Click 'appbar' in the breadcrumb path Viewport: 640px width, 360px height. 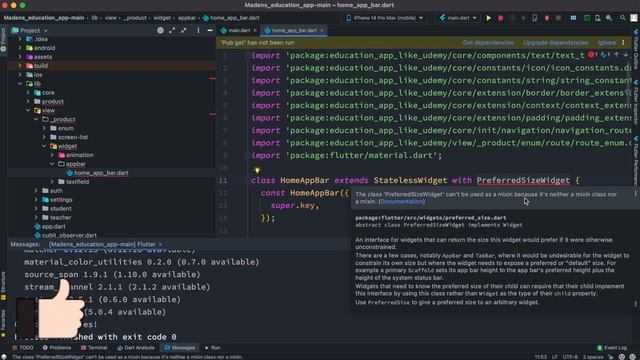[187, 18]
